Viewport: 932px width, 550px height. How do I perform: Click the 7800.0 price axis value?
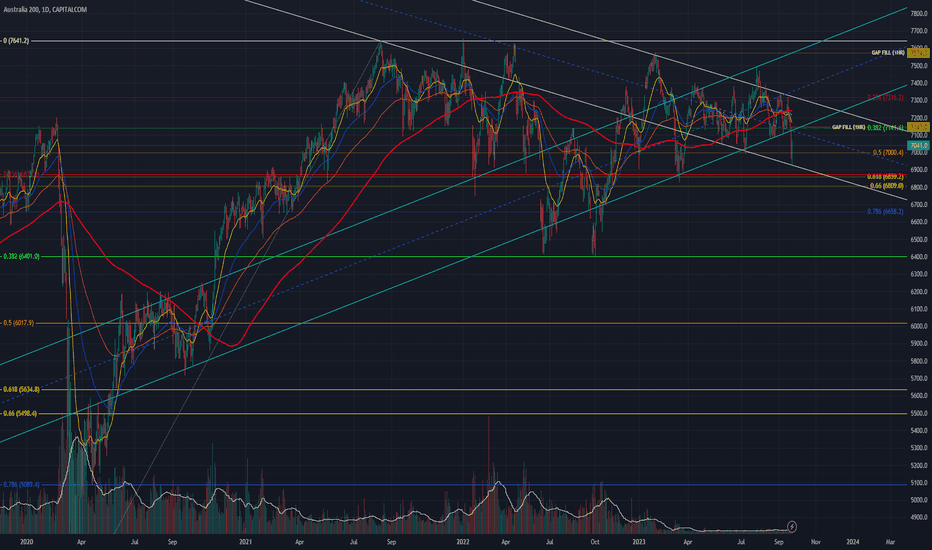click(x=919, y=14)
